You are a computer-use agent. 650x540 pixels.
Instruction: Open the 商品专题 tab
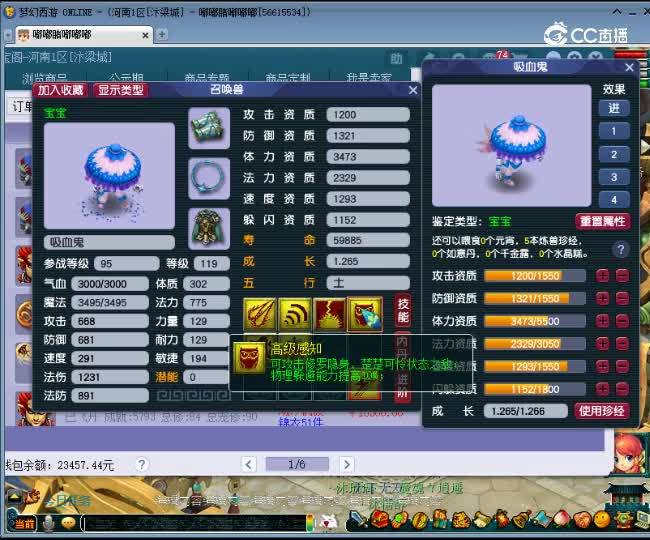(207, 77)
